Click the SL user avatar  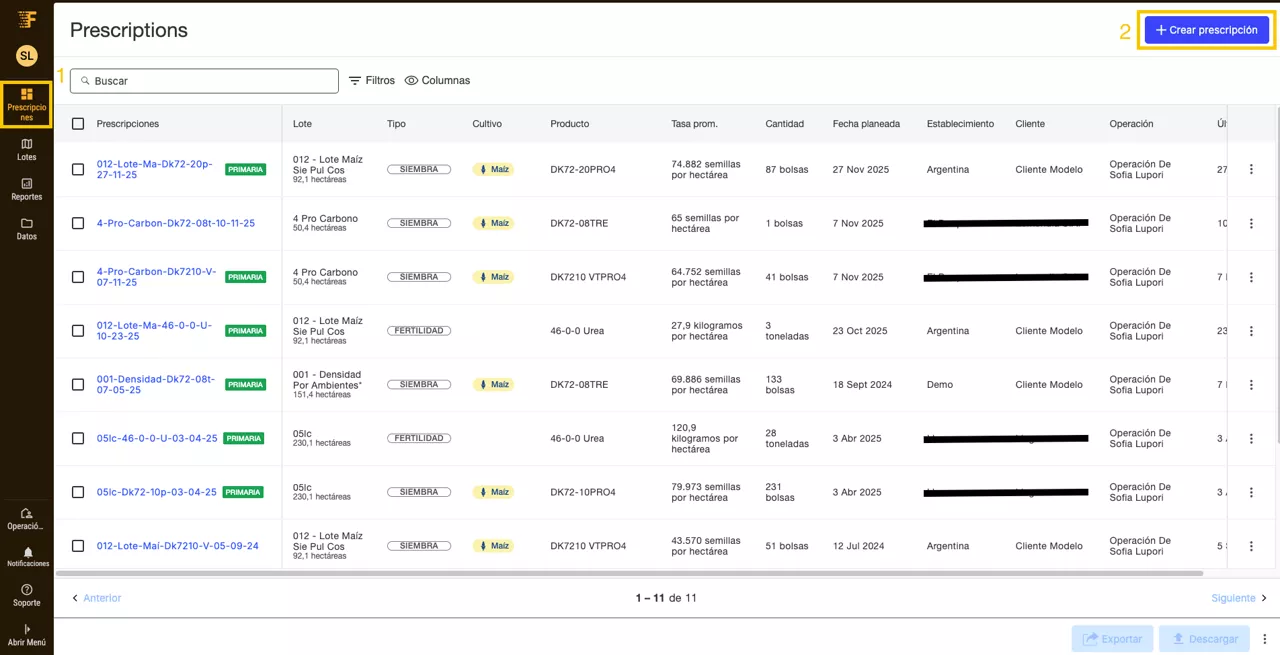click(27, 56)
